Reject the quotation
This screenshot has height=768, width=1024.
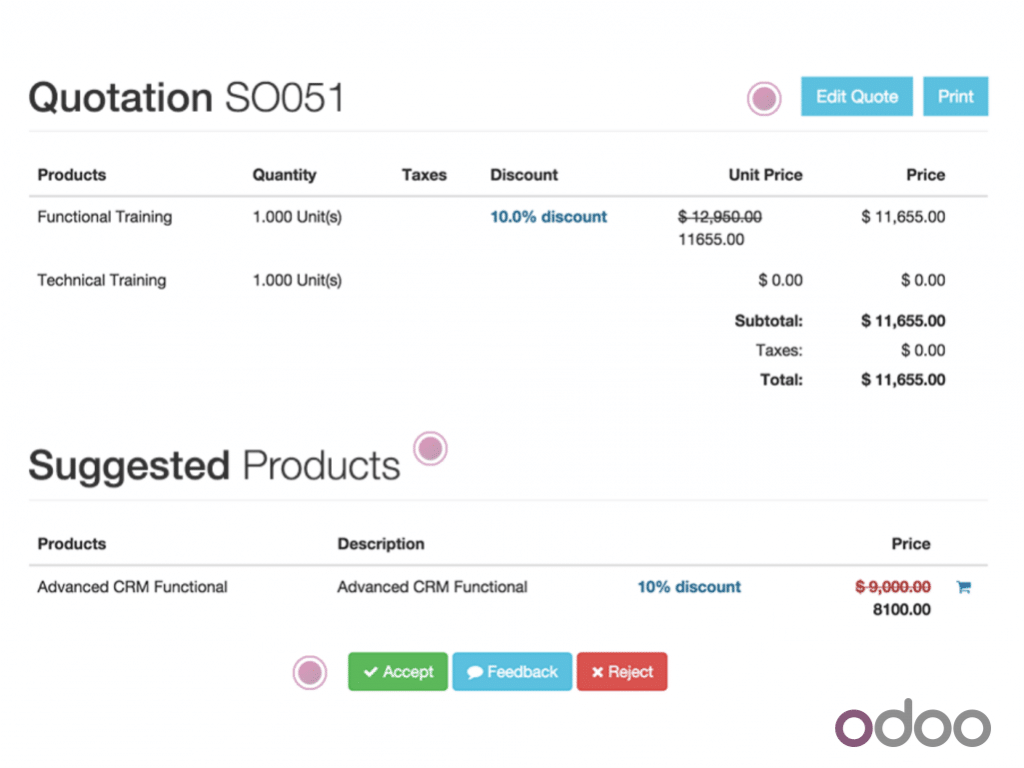tap(621, 672)
